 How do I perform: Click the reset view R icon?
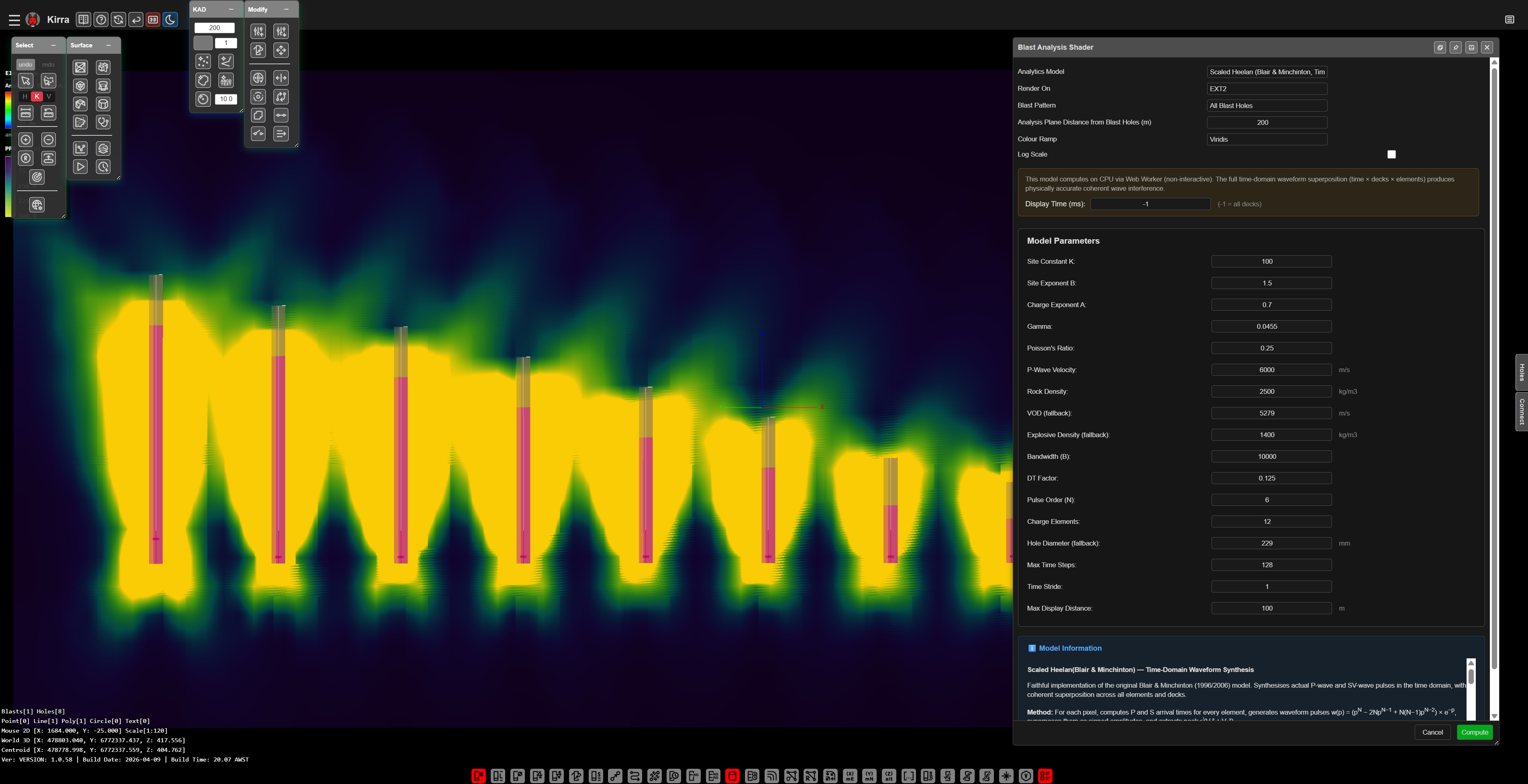(x=26, y=158)
